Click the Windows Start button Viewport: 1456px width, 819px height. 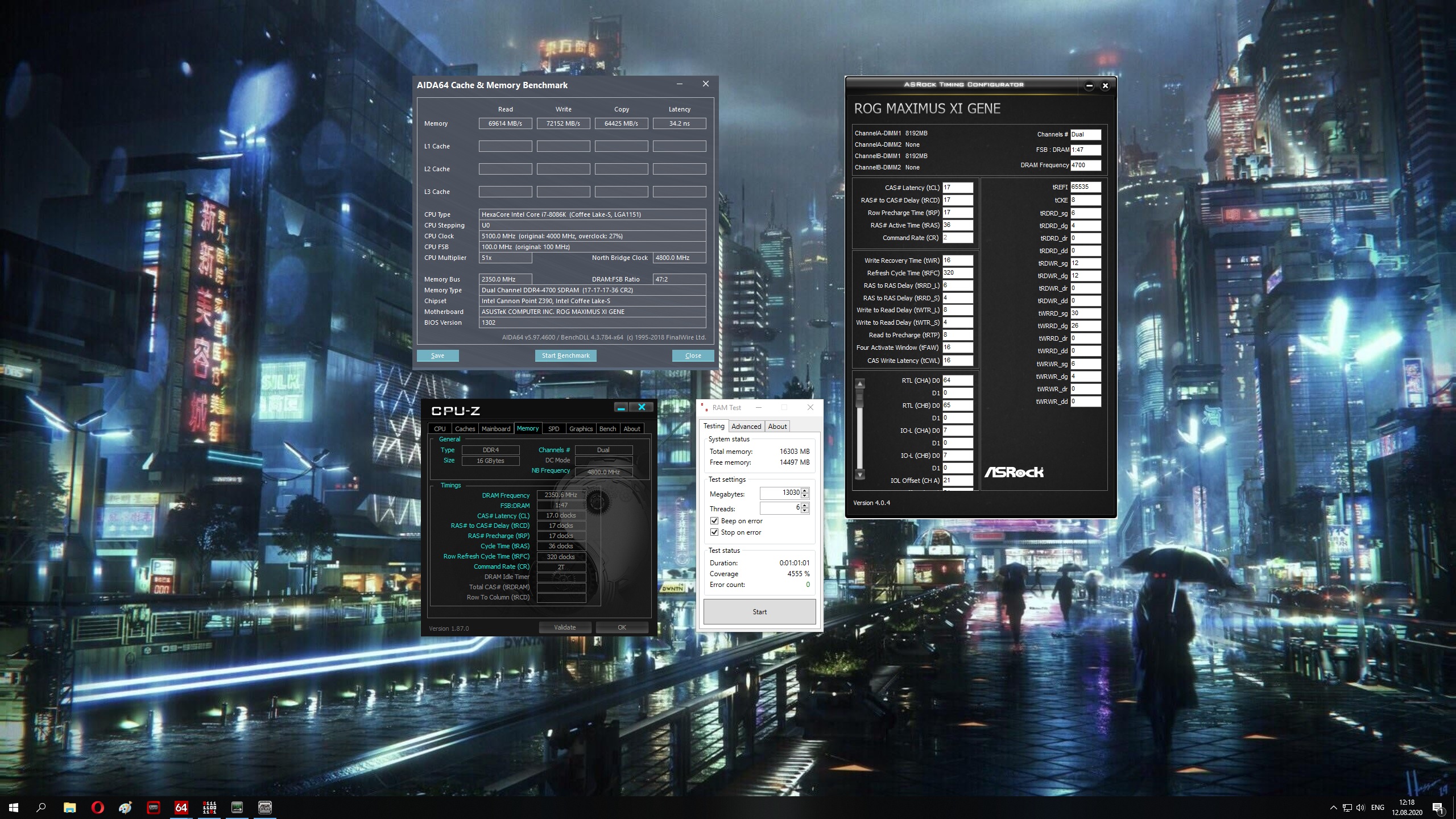[x=14, y=807]
